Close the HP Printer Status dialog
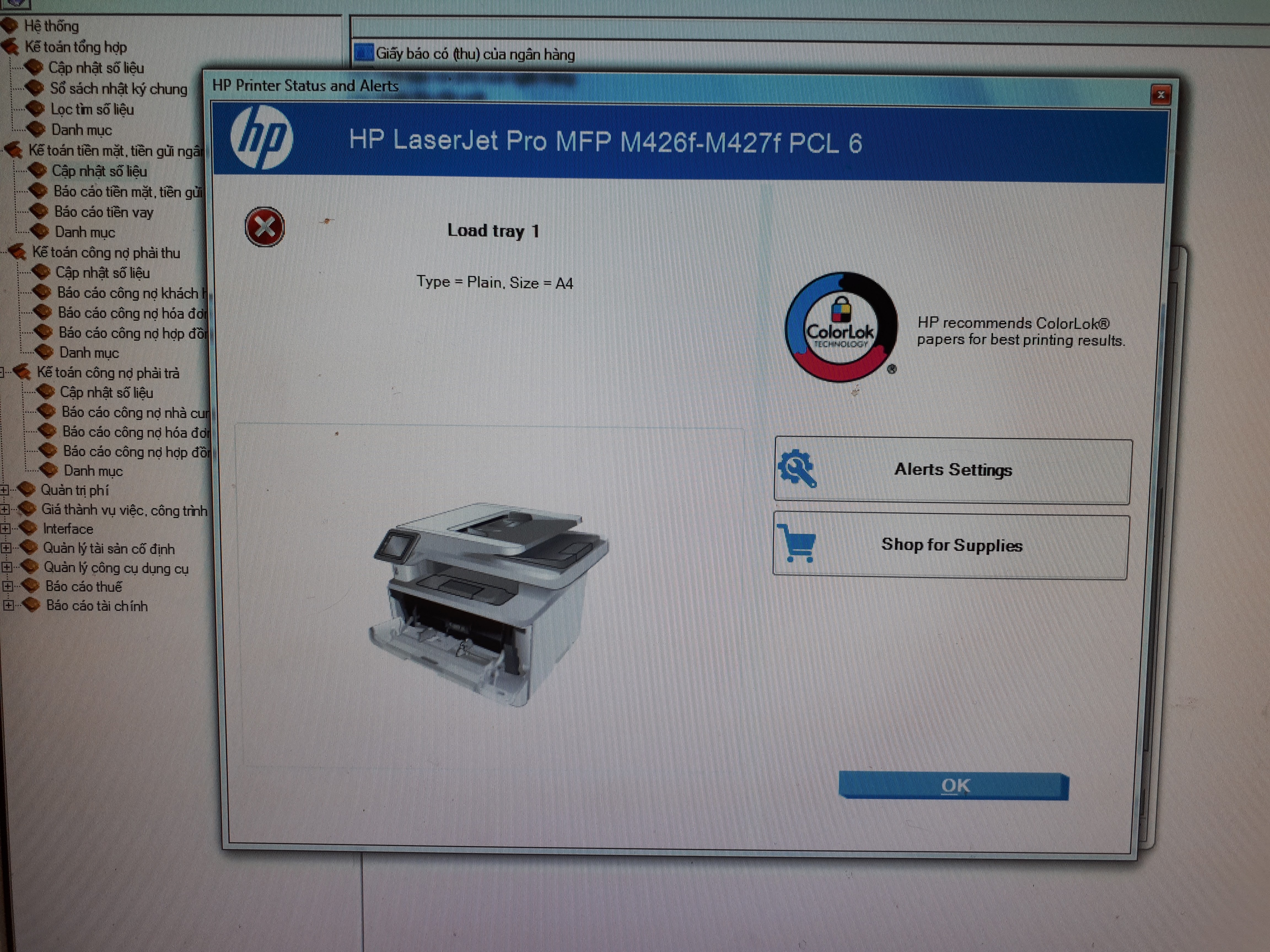Viewport: 1270px width, 952px height. click(x=1160, y=95)
